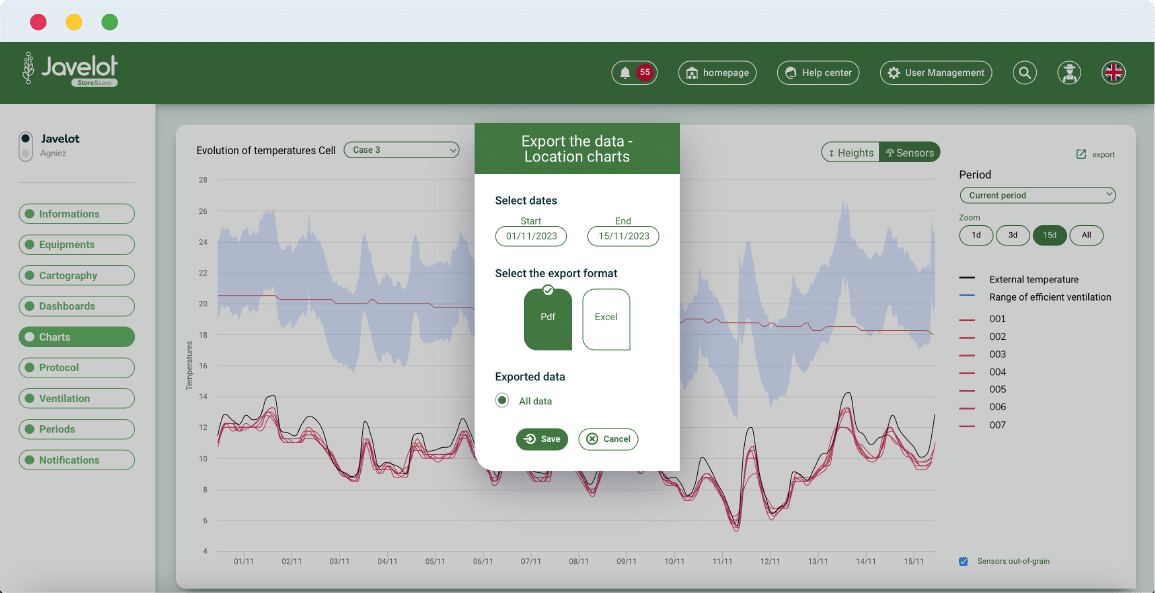1155x593 pixels.
Task: Toggle the Javelot site switch
Action: coord(26,146)
